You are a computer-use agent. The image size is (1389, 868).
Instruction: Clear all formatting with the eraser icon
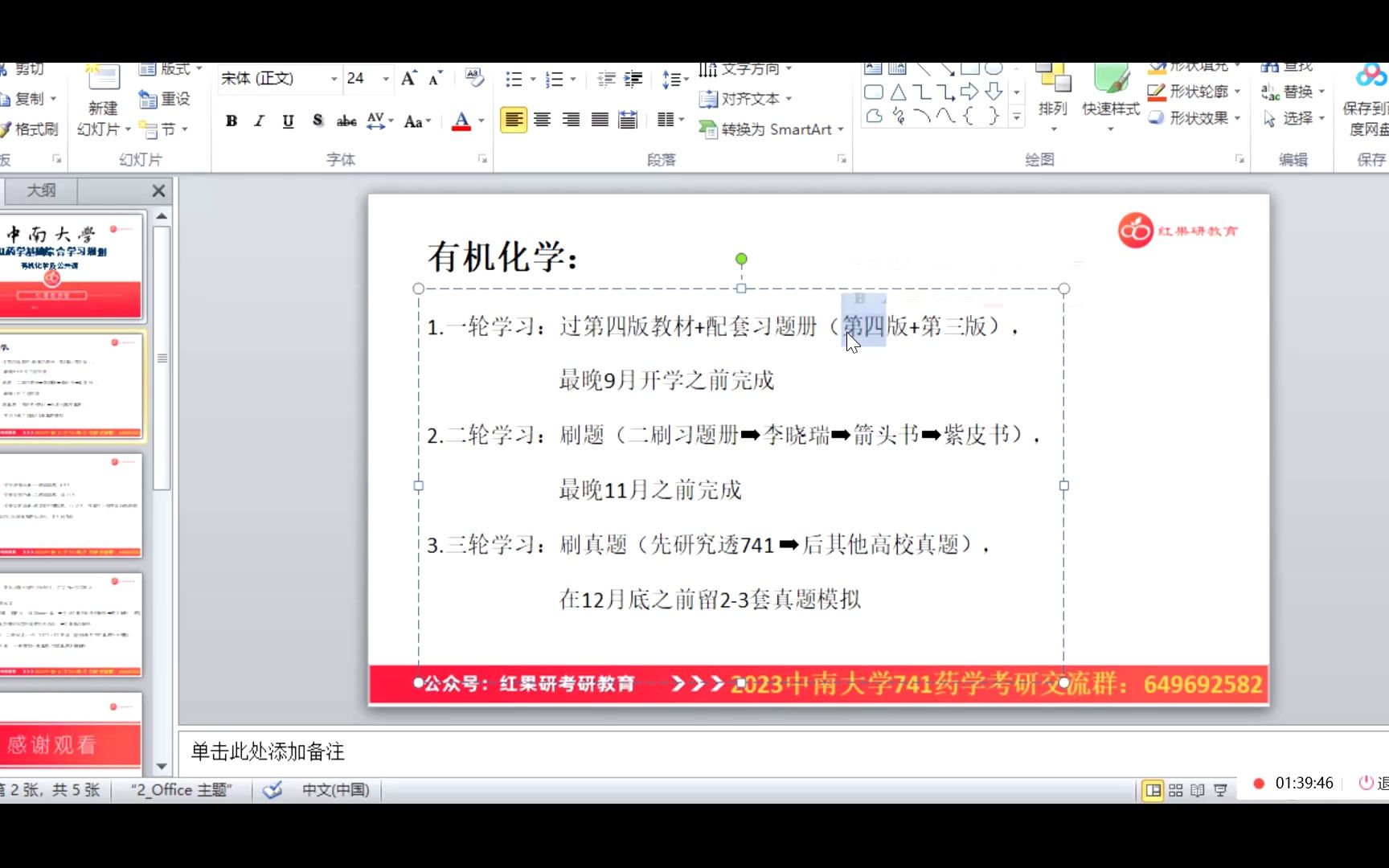(x=474, y=78)
